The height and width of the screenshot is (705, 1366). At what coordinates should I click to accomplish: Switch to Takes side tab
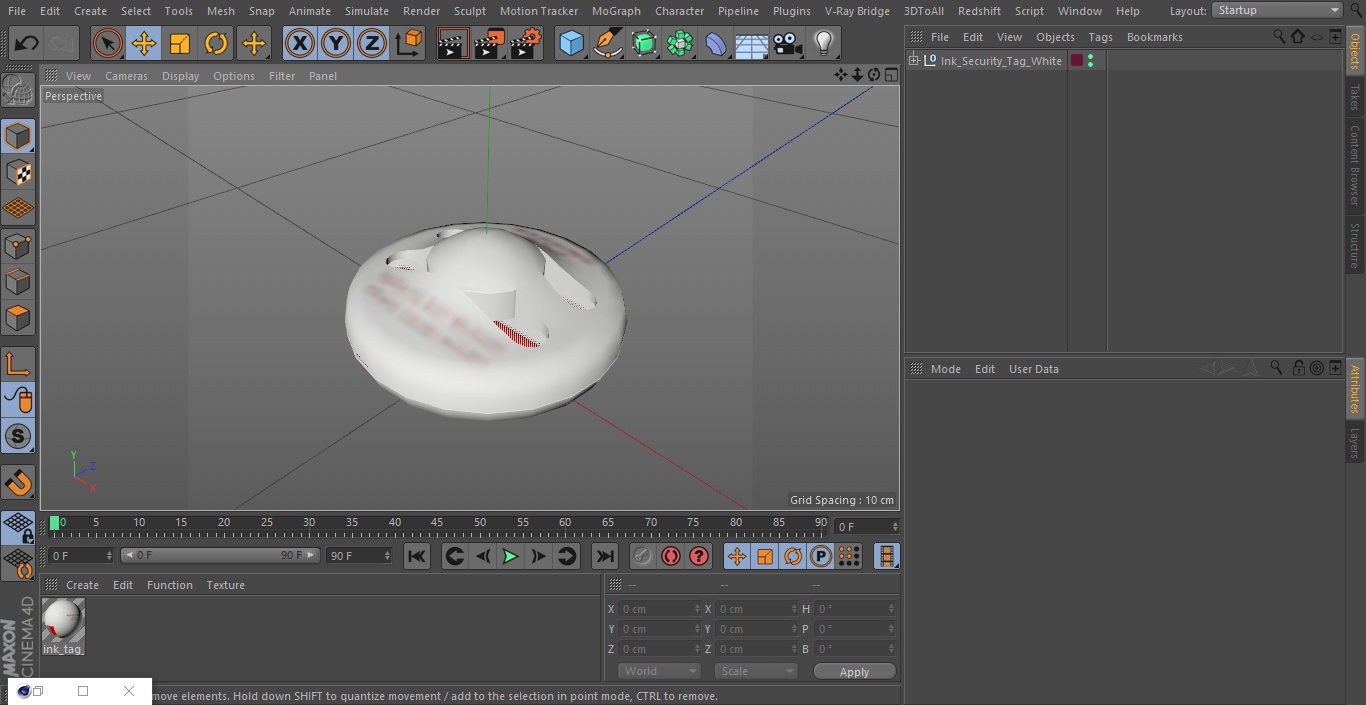(1355, 96)
